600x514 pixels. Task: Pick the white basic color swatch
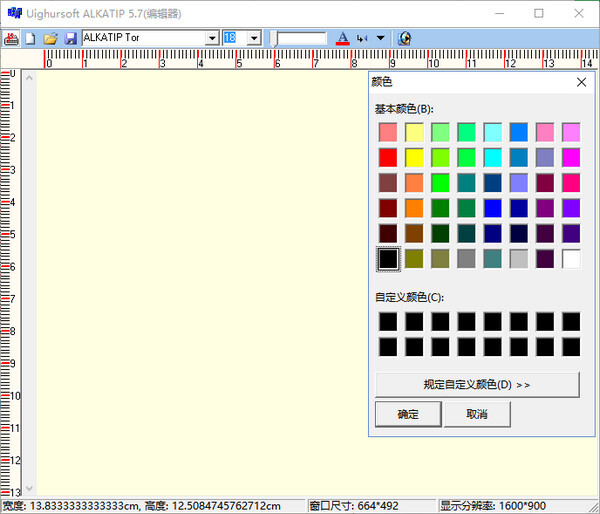571,259
